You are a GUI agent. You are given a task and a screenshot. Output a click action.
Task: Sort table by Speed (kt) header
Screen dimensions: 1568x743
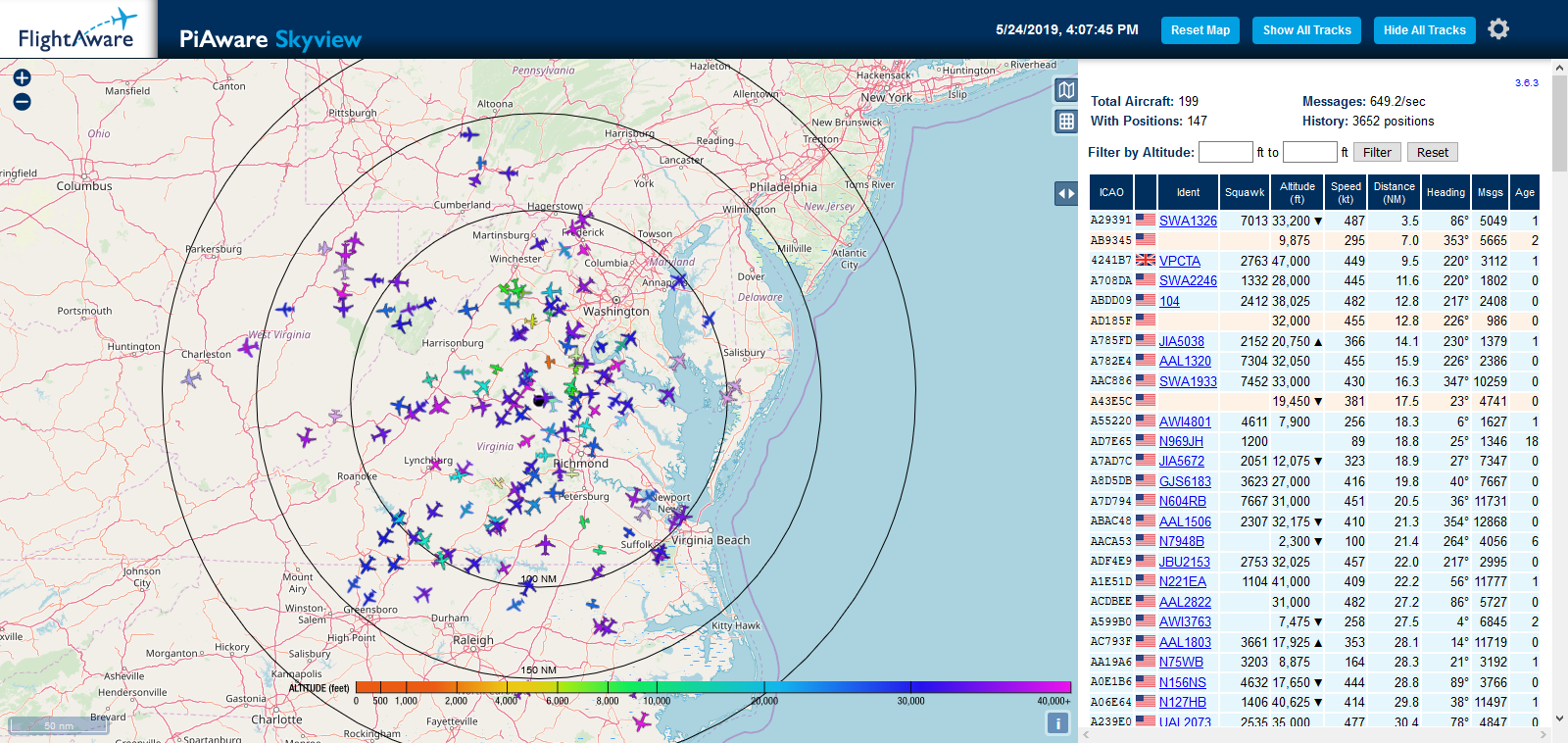click(1346, 192)
